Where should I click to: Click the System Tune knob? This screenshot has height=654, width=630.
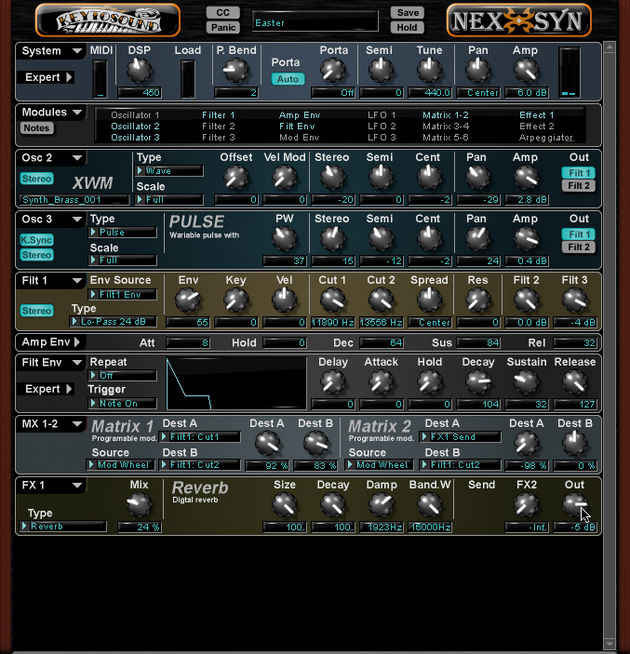(429, 70)
